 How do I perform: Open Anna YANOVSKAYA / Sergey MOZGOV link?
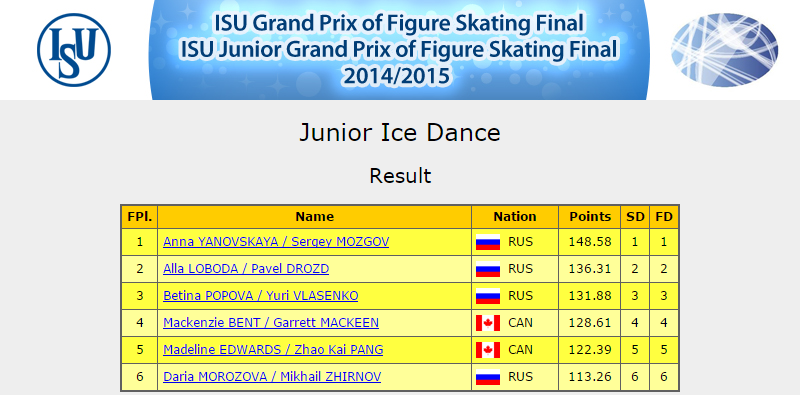(276, 241)
